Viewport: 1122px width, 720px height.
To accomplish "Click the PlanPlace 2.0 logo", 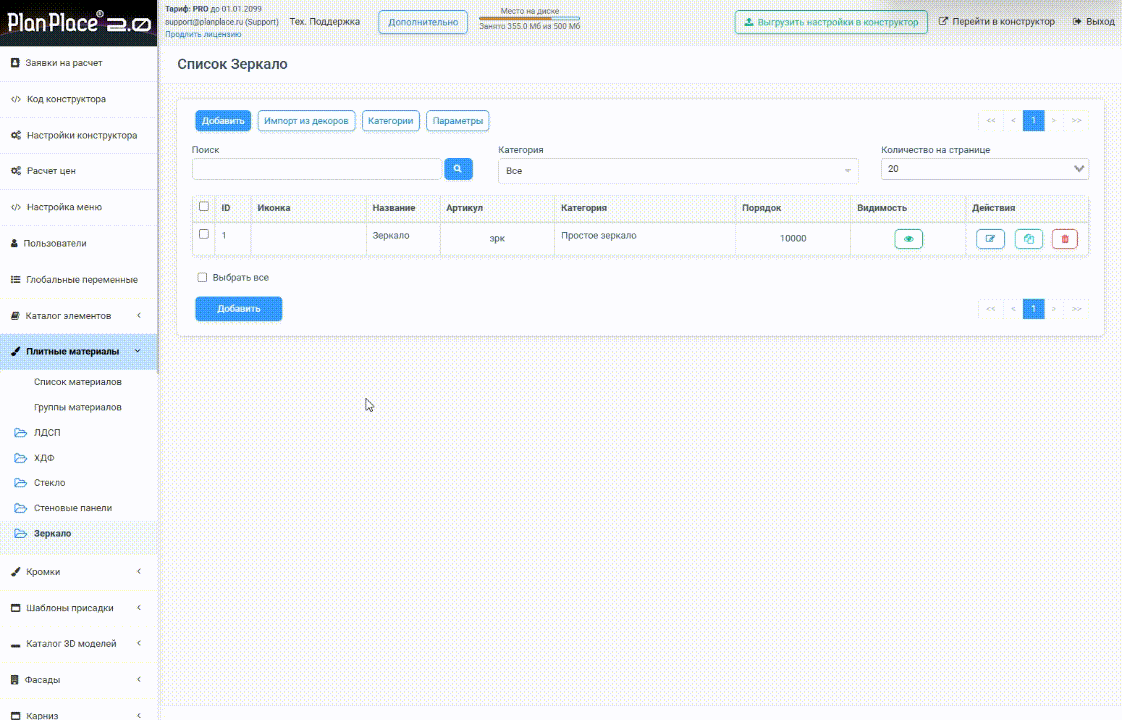I will [x=78, y=23].
